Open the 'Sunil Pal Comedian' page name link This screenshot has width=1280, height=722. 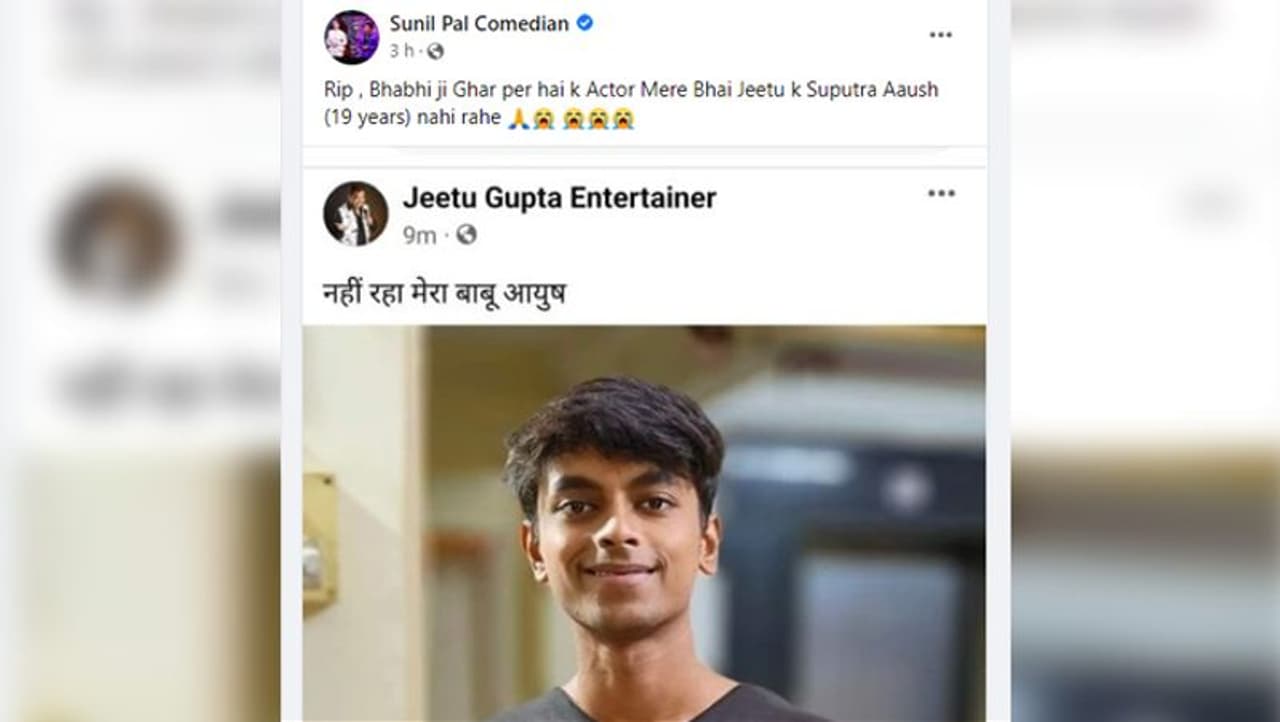478,23
